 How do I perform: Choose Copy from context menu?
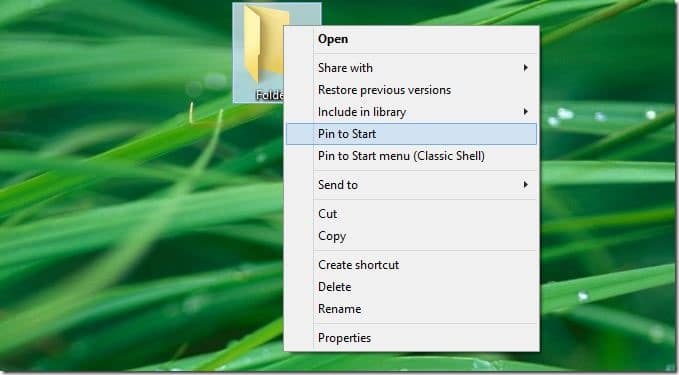411,236
